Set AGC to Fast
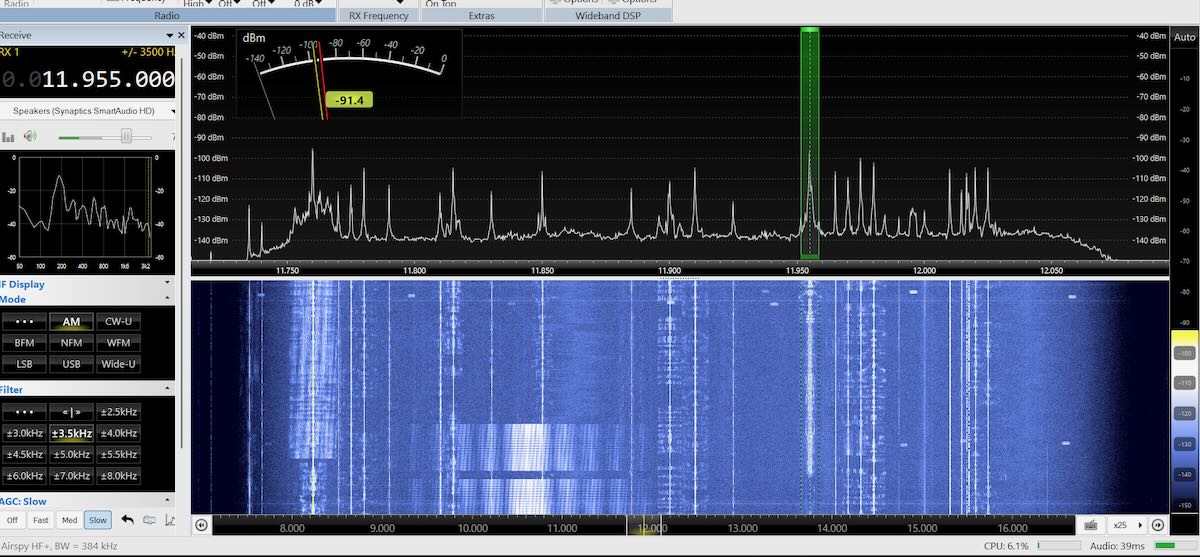This screenshot has width=1200, height=557. pyautogui.click(x=41, y=520)
